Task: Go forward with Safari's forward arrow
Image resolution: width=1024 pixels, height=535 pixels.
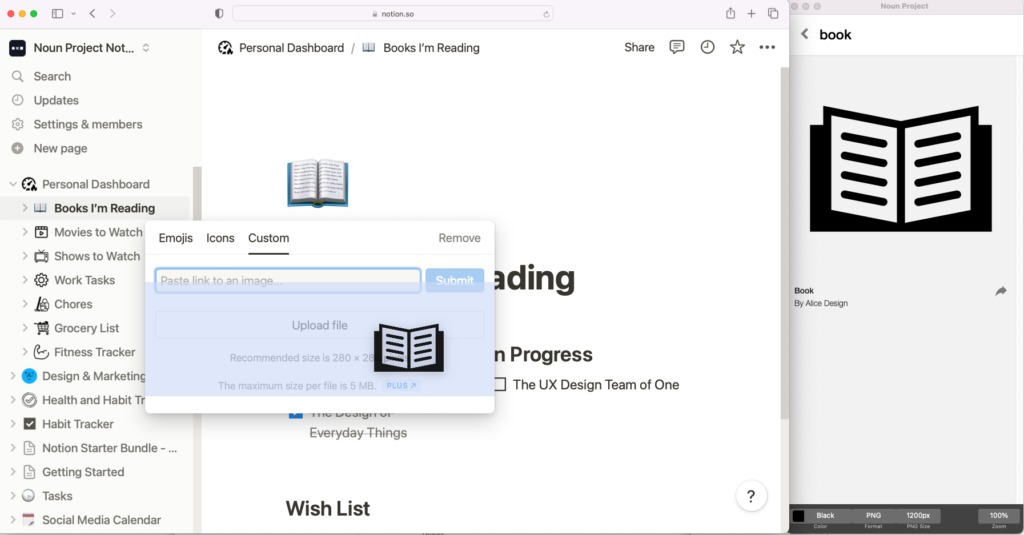Action: click(x=112, y=14)
